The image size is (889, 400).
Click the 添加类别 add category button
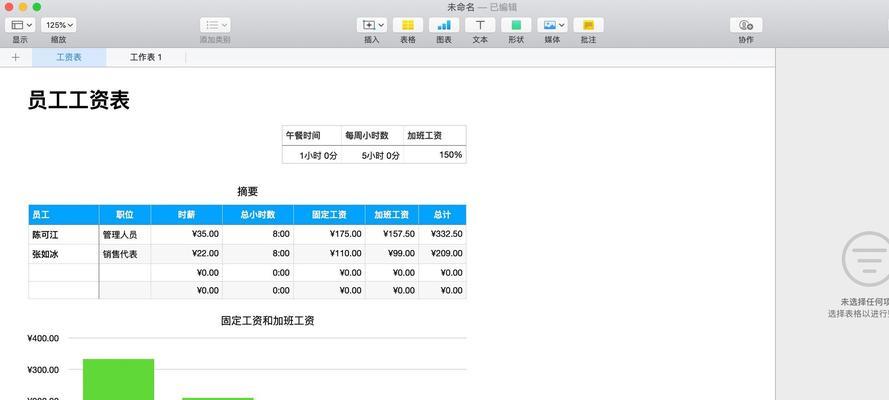215,25
